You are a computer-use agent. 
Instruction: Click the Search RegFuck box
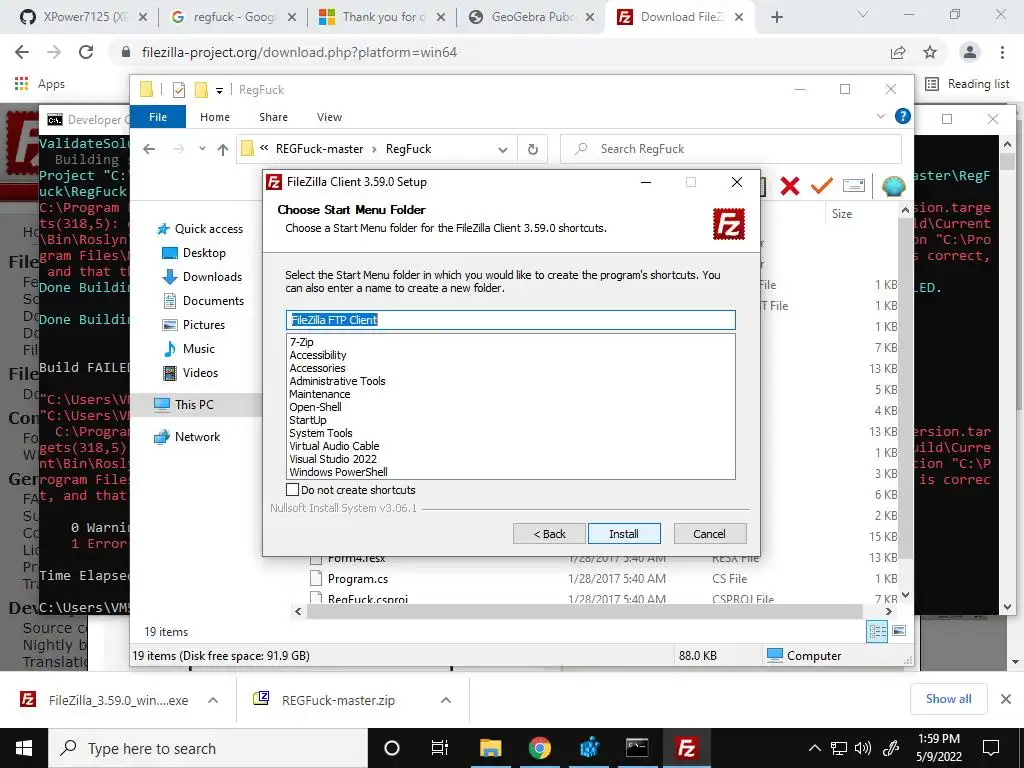(x=731, y=149)
